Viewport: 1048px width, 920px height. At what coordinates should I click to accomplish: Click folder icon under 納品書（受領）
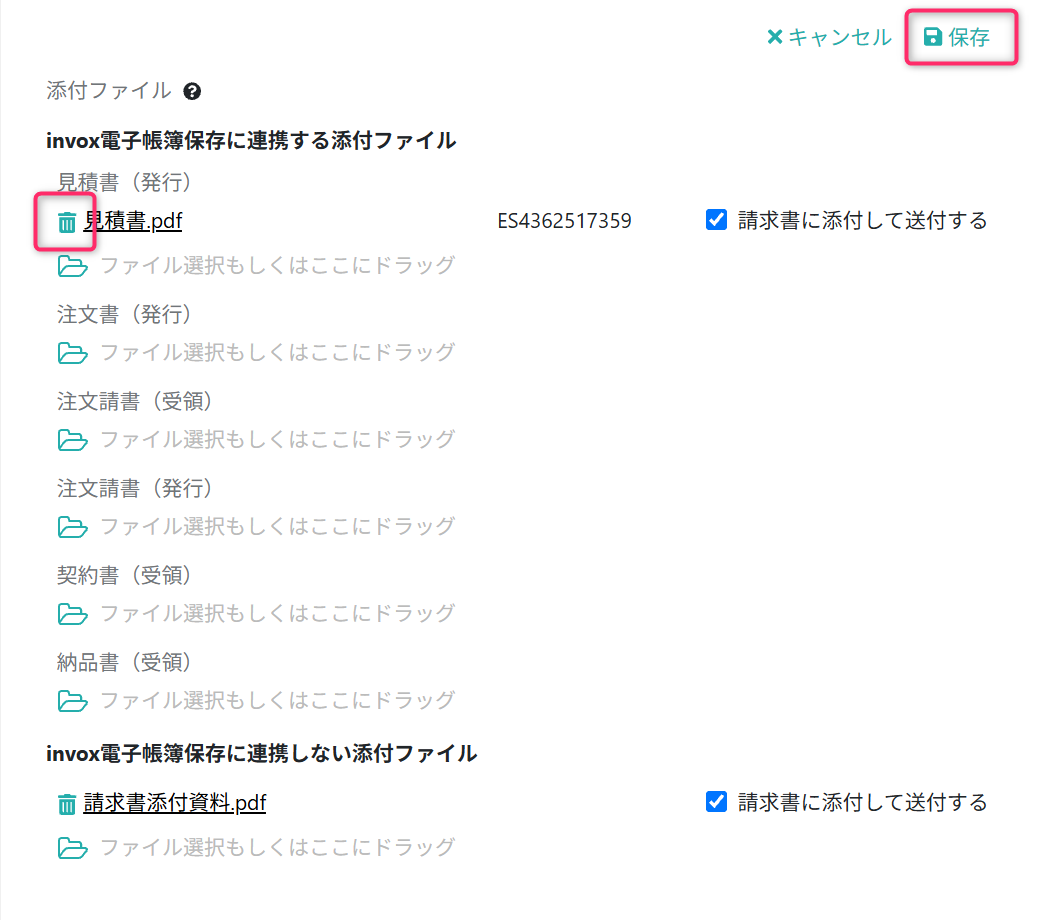click(72, 700)
